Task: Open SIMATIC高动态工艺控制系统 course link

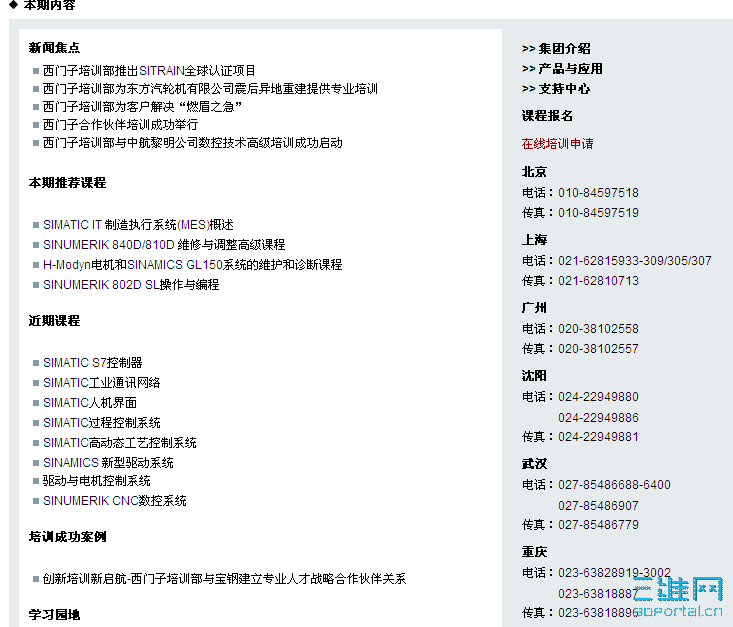Action: [120, 443]
